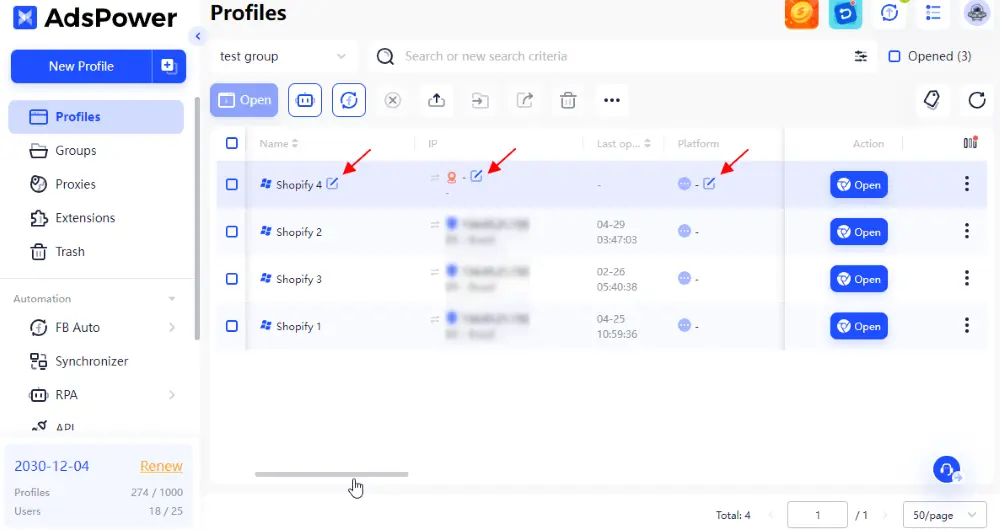Expand RPA submenu arrow
This screenshot has width=1000, height=530.
tap(172, 395)
